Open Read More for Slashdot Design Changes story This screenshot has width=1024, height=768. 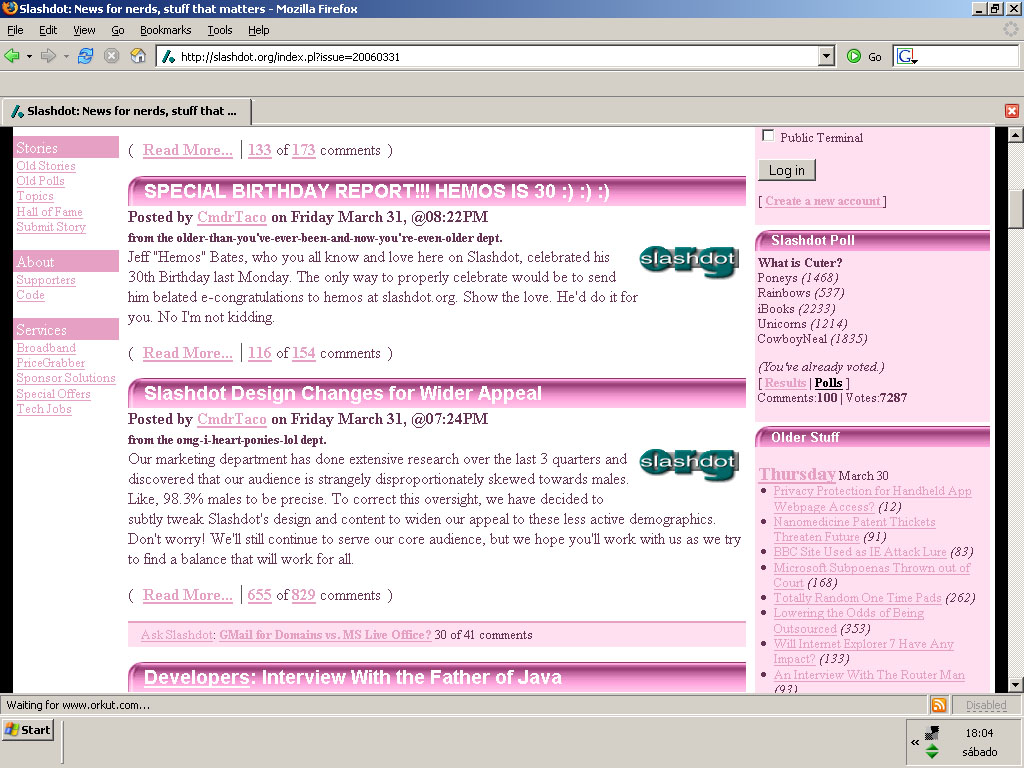click(187, 595)
